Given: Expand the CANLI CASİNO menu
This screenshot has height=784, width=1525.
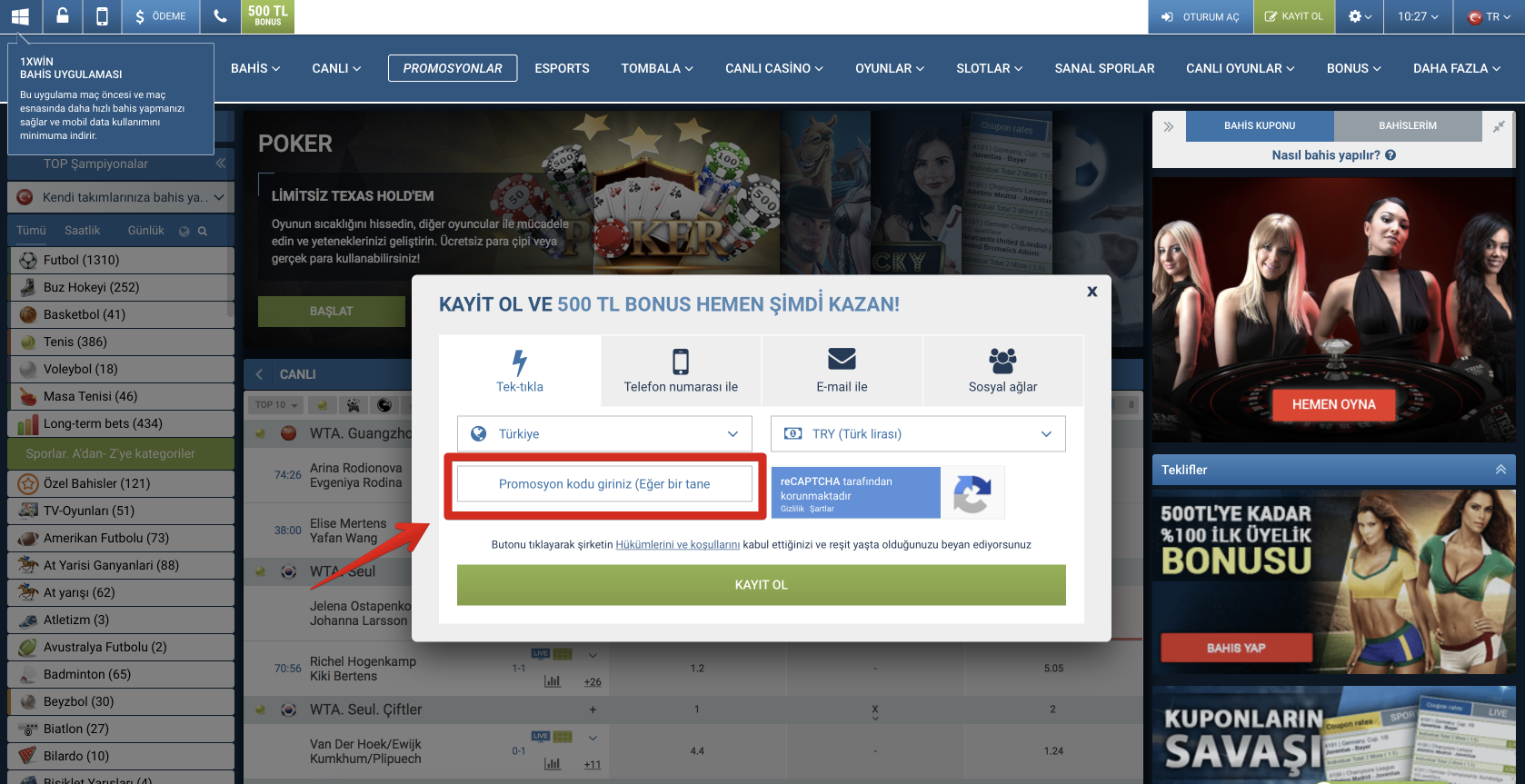Looking at the screenshot, I should click(x=774, y=68).
